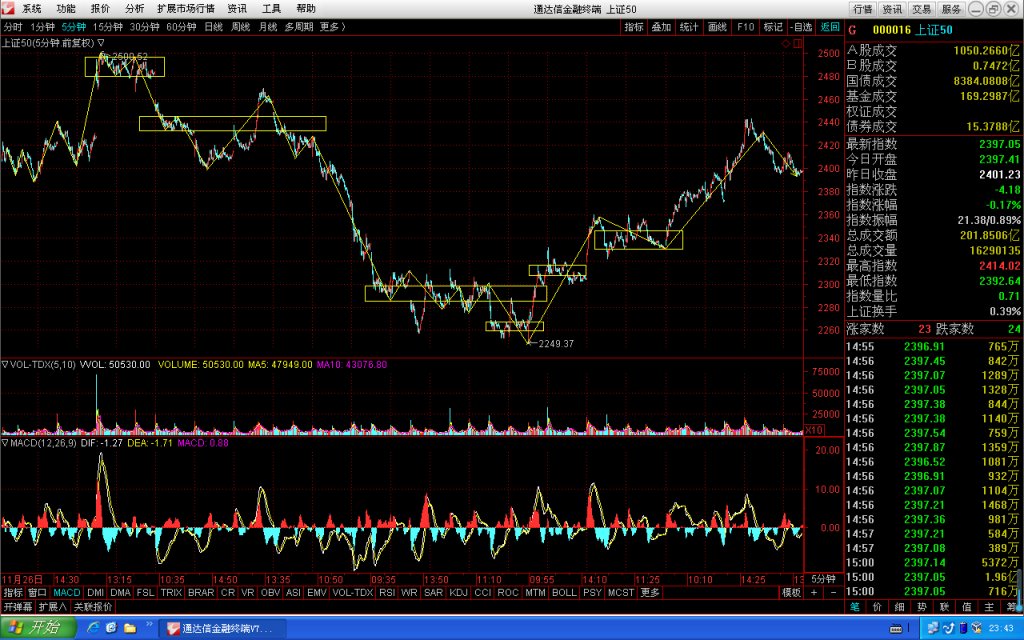Image resolution: width=1024 pixels, height=640 pixels.
Task: Open the 分析 menu
Action: [x=134, y=8]
